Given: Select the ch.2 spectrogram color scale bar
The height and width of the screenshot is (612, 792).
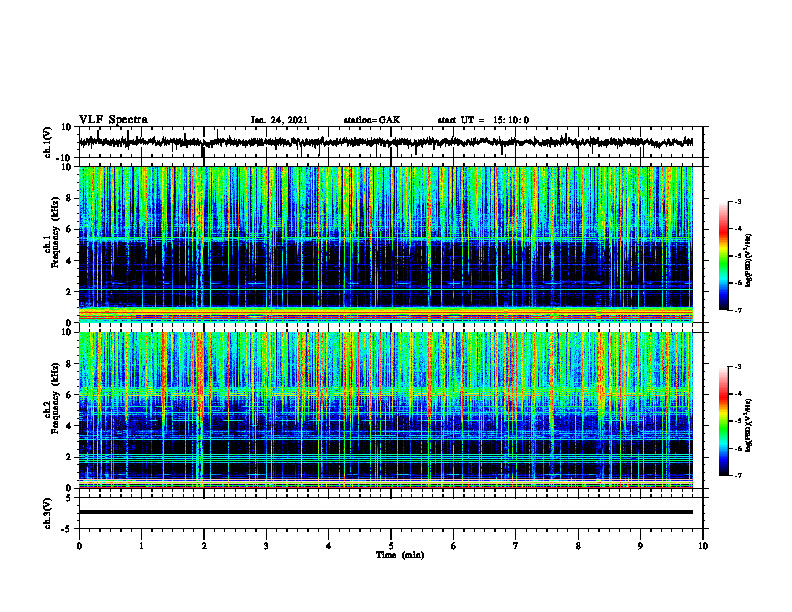Looking at the screenshot, I should (723, 421).
